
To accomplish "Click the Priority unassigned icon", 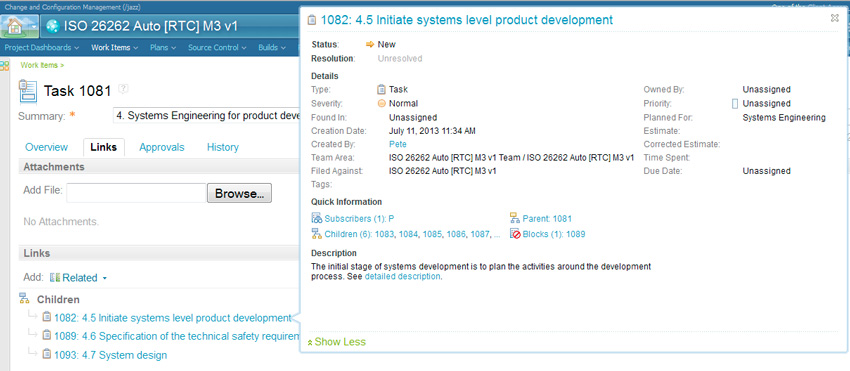I will (735, 103).
